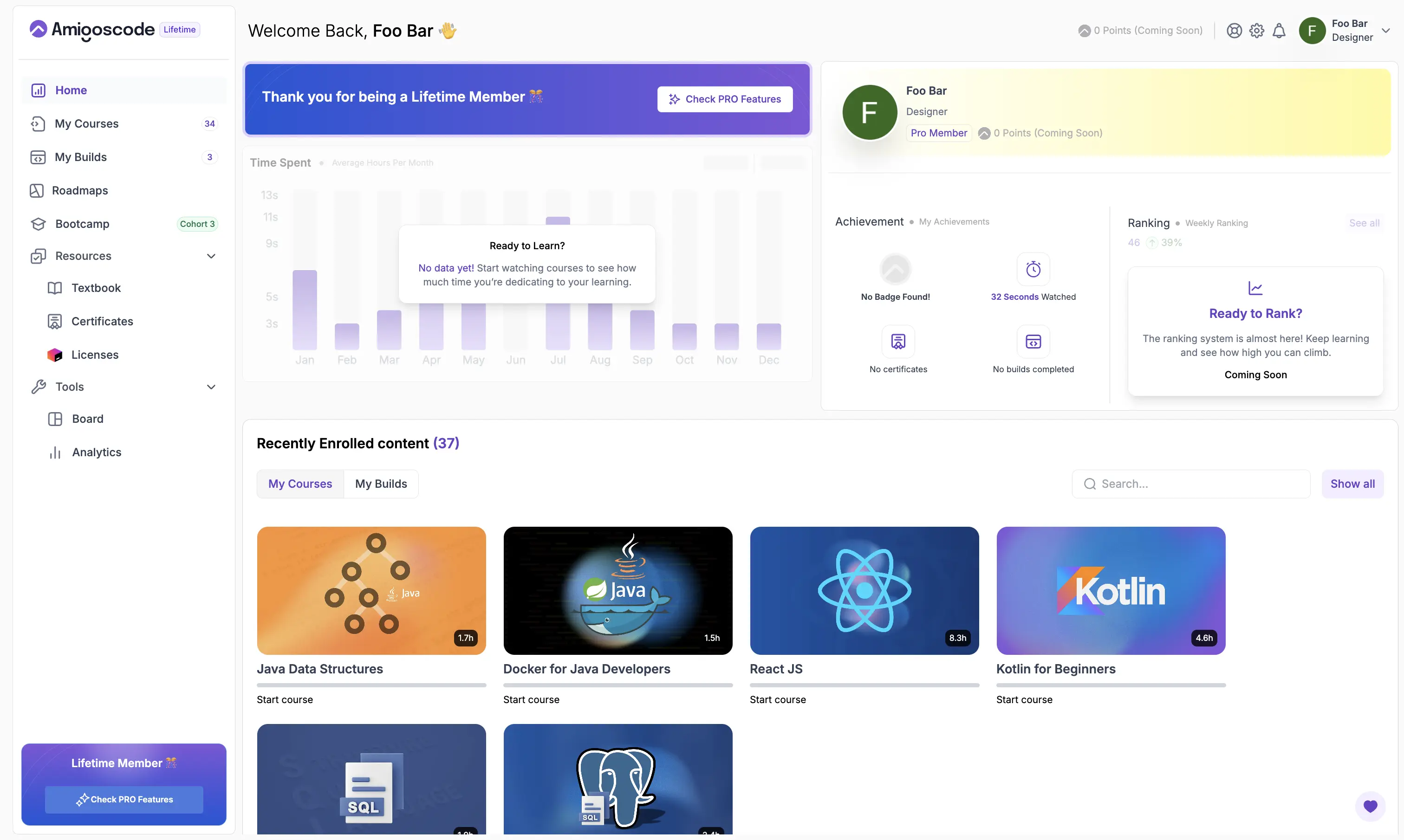Collapse the Resources sidebar section

(211, 256)
